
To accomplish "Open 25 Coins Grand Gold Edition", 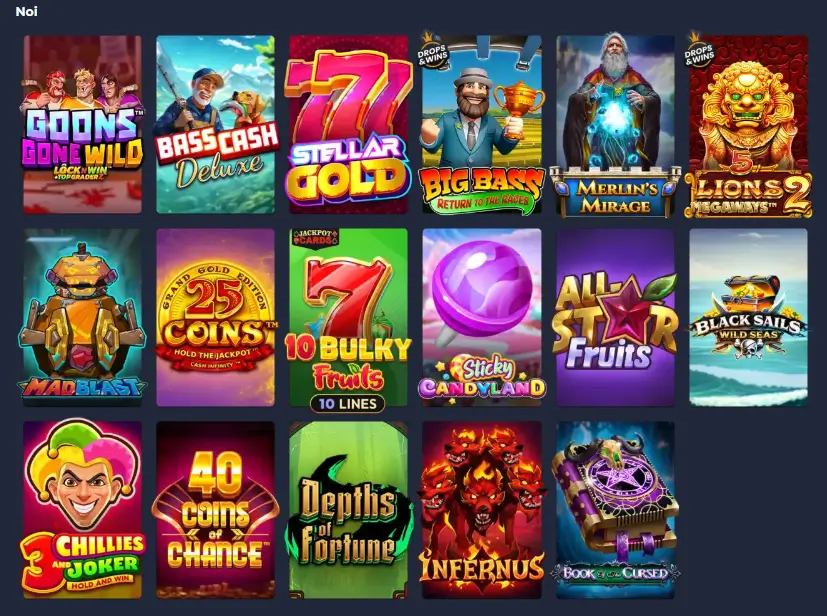I will point(215,317).
